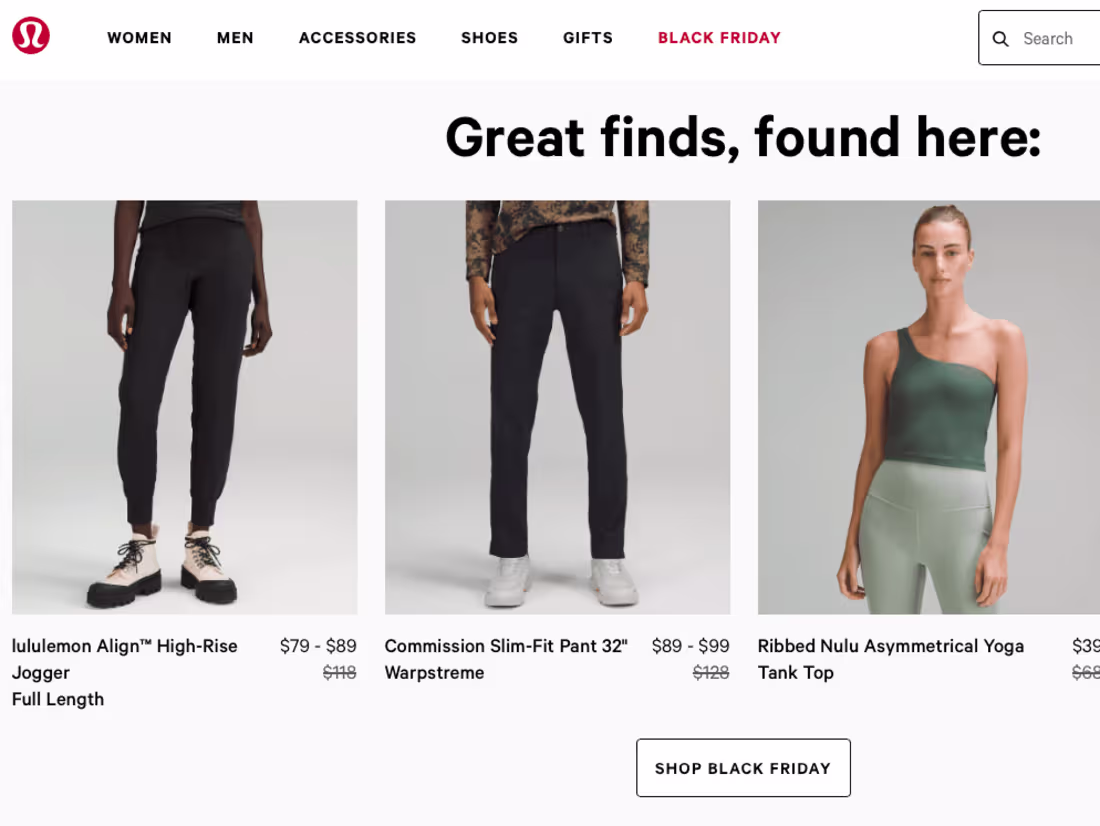Click the $79 - $89 jogger price
The height and width of the screenshot is (826, 1100).
click(x=318, y=646)
